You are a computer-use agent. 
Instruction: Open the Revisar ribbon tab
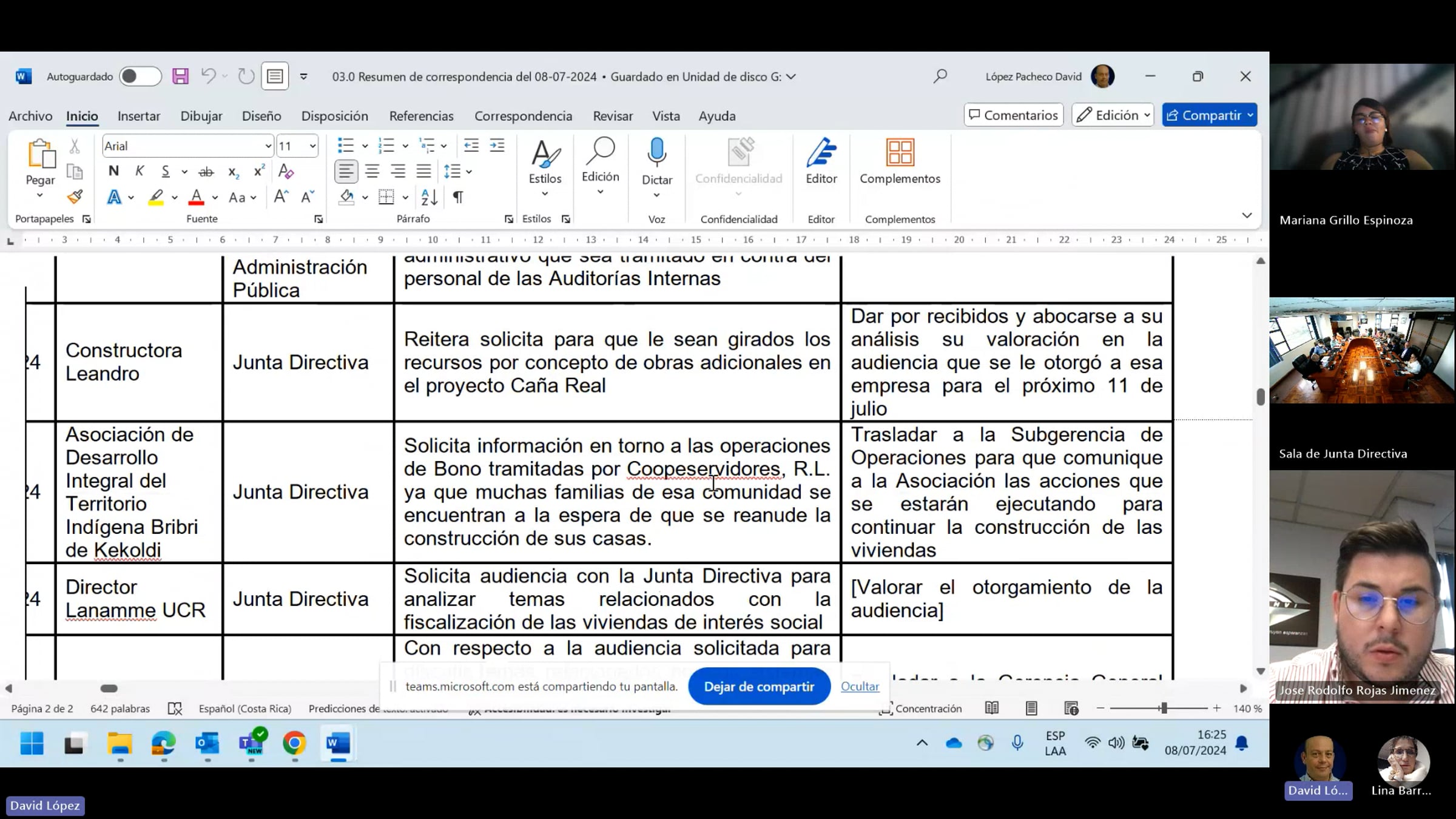tap(613, 116)
